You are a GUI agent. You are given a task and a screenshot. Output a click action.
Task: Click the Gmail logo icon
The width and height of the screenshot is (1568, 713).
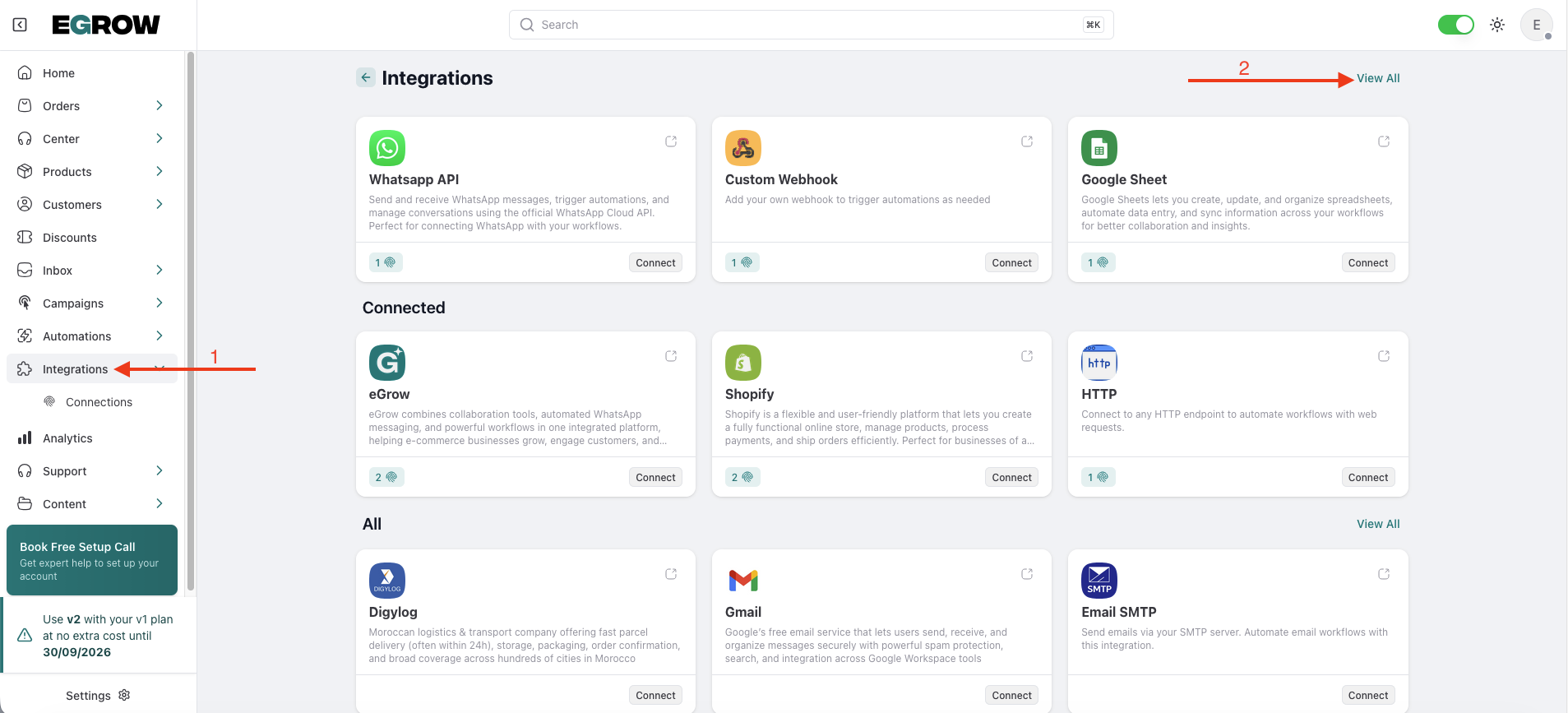pyautogui.click(x=742, y=581)
